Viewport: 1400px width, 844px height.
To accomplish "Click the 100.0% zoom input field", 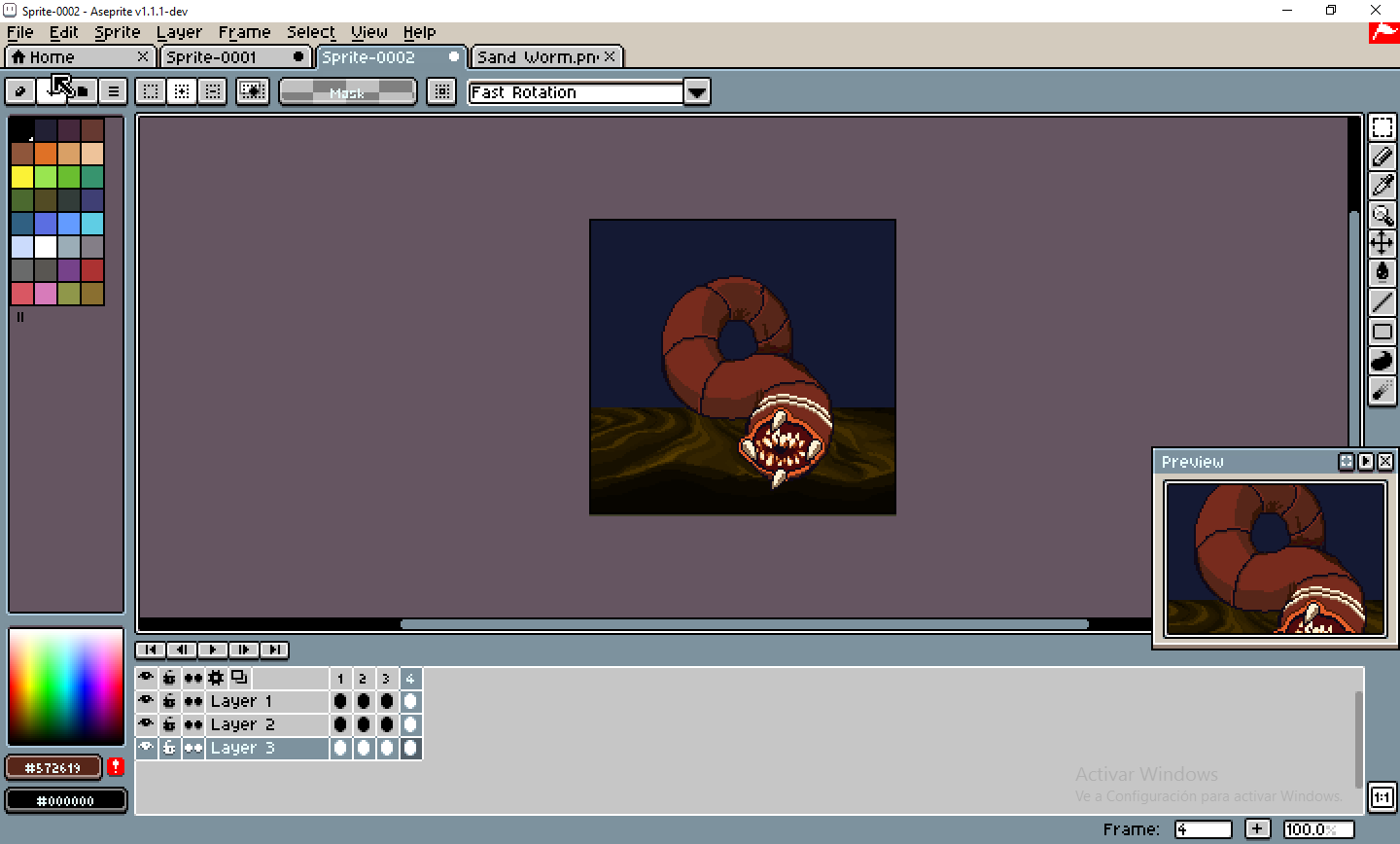I will 1318,829.
